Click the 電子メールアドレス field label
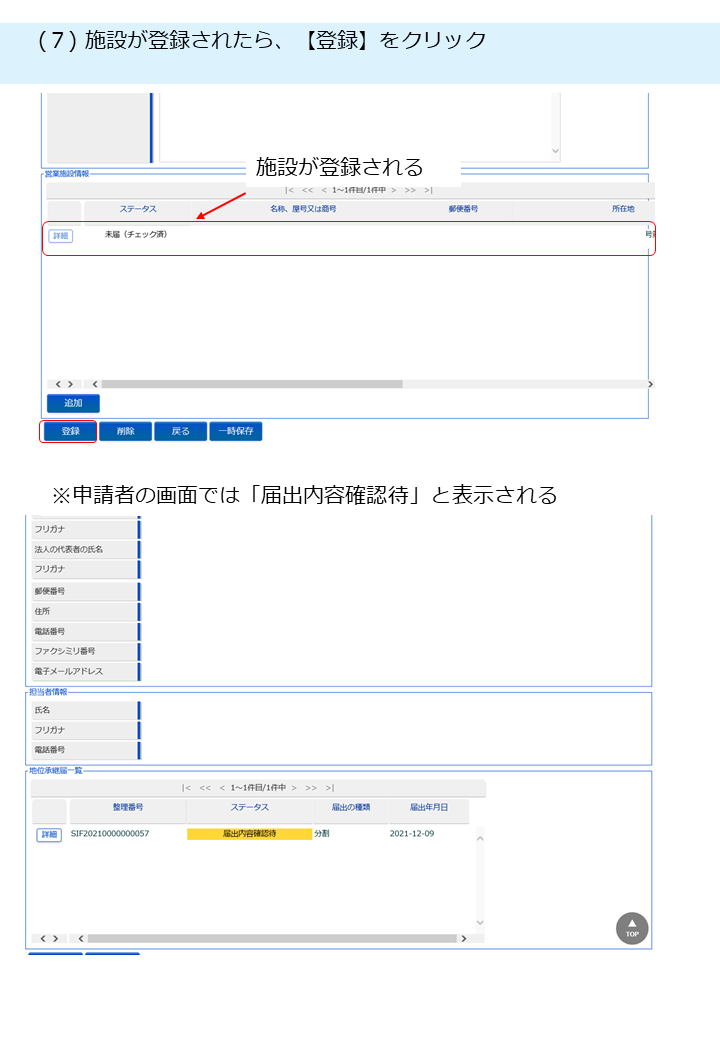720x1040 pixels. [69, 671]
